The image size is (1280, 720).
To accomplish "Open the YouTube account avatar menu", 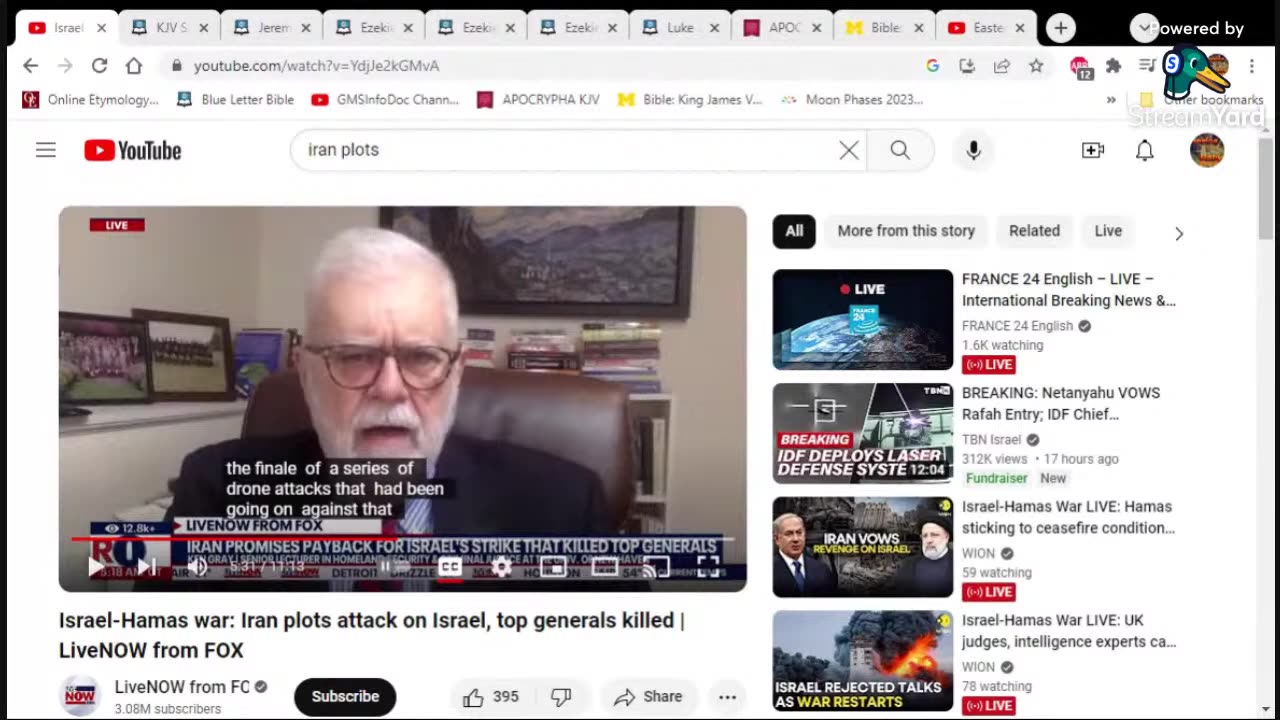I will click(1207, 150).
